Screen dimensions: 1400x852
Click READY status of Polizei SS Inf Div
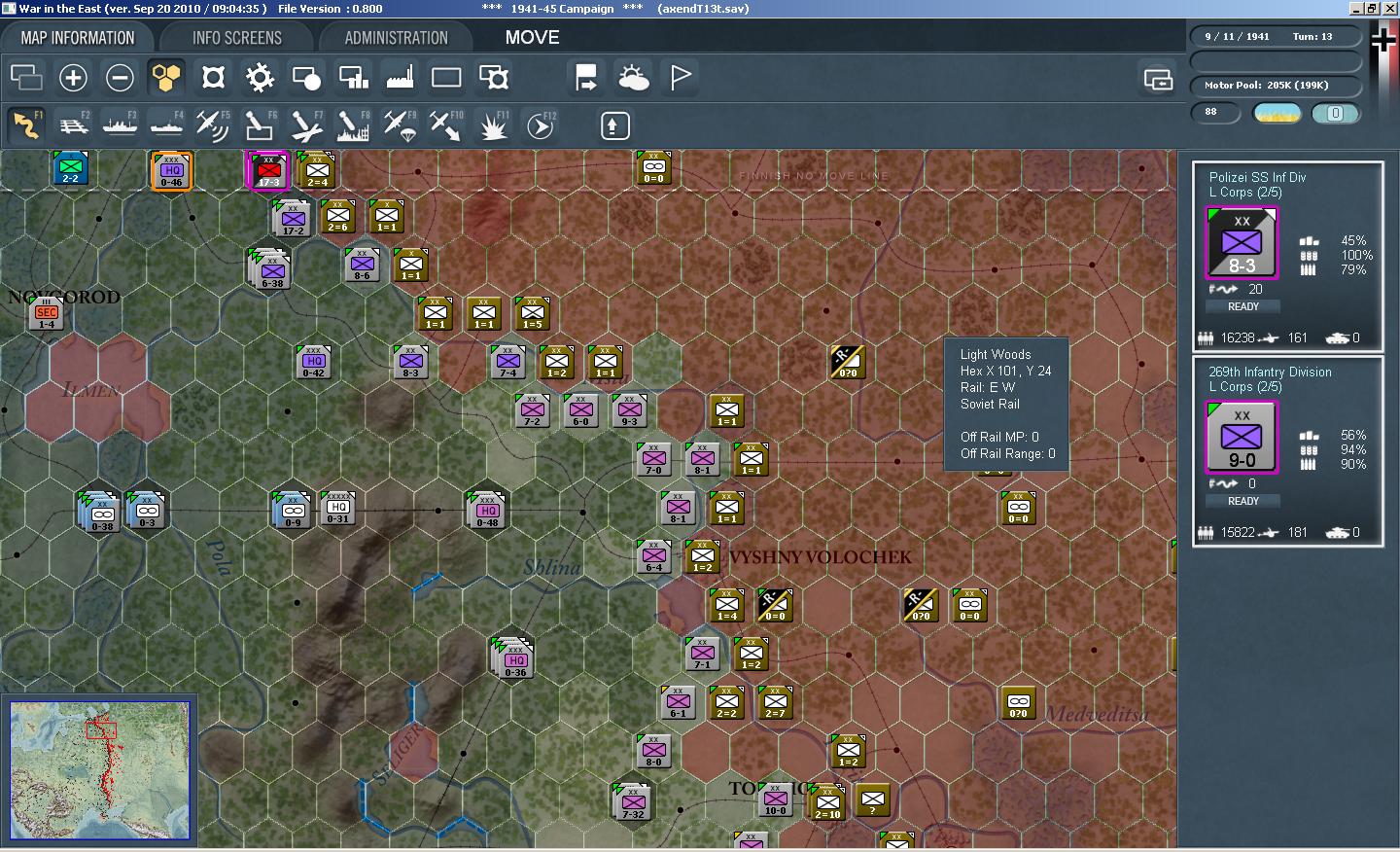[1243, 306]
